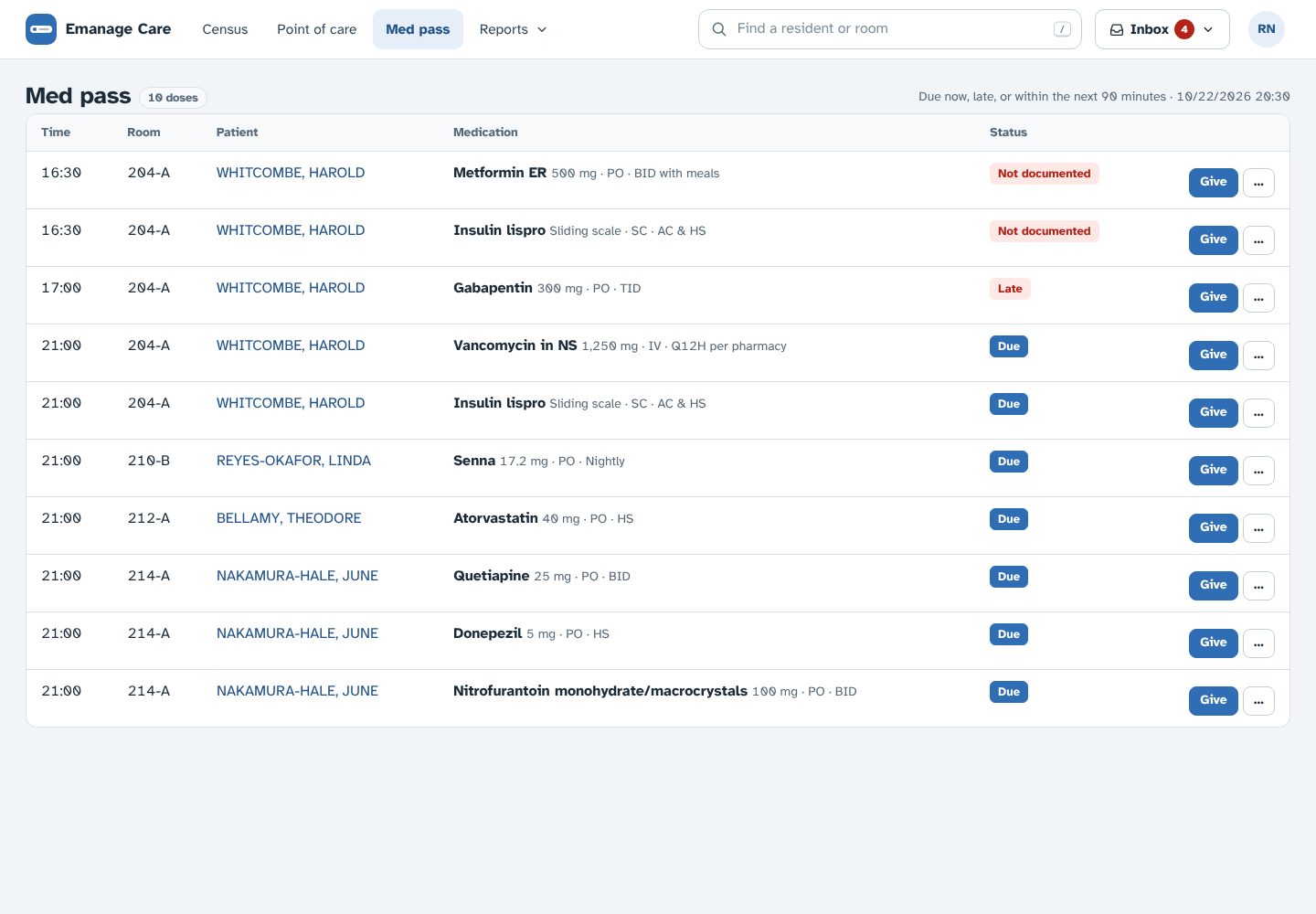1316x914 pixels.
Task: Focus the Find a resident or room field
Action: (x=889, y=29)
